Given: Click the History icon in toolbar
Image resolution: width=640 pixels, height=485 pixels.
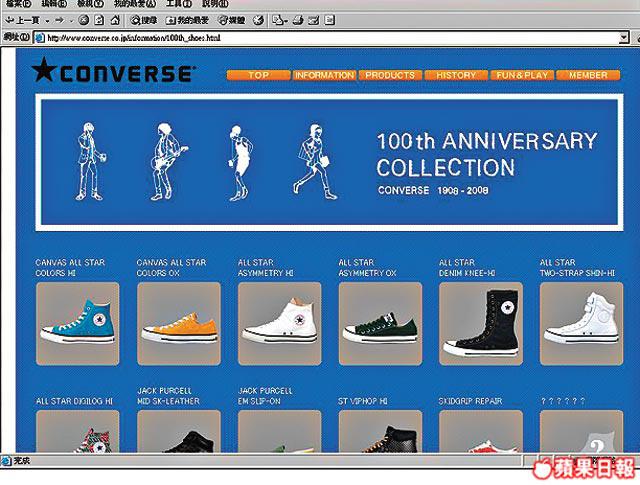Looking at the screenshot, I should [258, 20].
